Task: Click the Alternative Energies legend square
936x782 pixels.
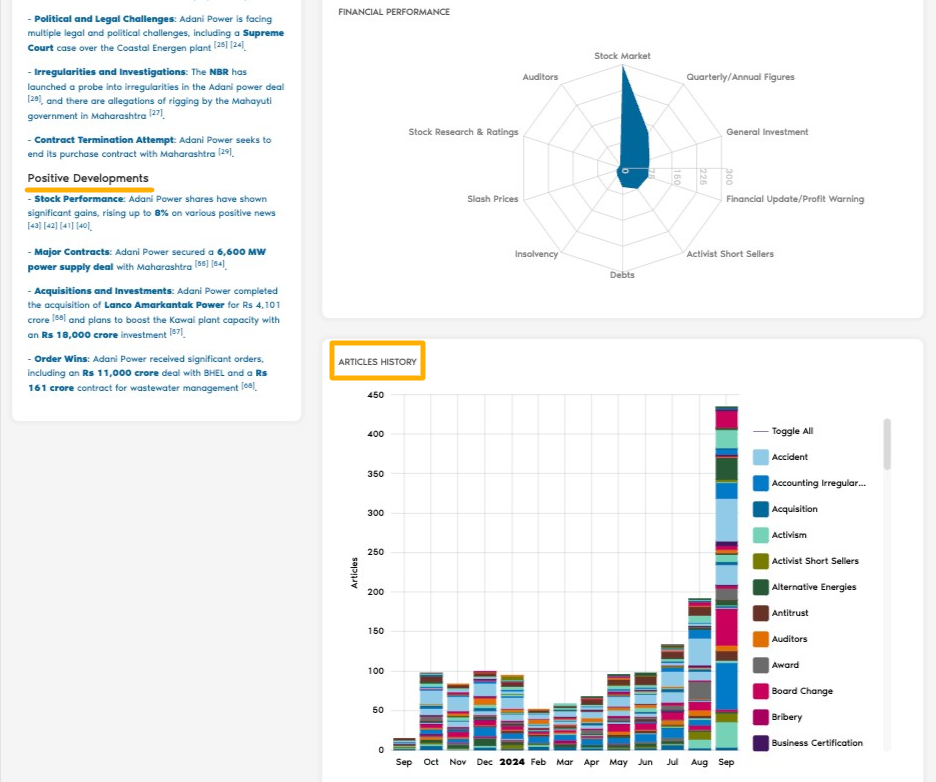Action: pos(760,587)
